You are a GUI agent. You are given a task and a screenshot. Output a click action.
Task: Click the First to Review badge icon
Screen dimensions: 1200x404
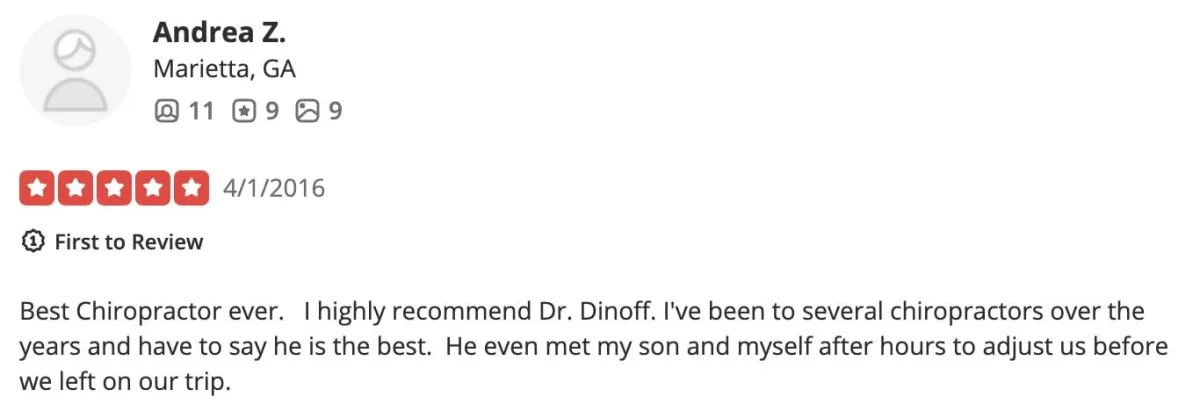point(32,242)
